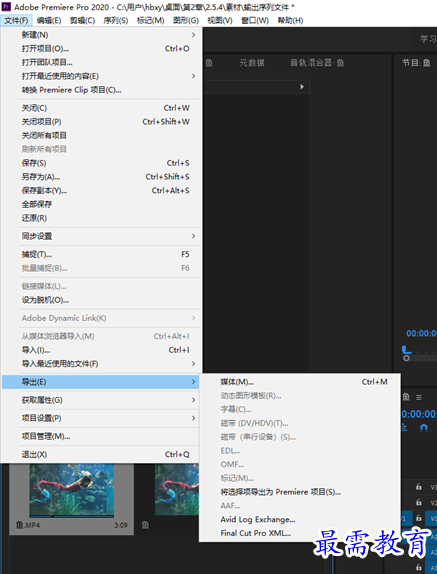
Task: Click the panel overflow arrow near 音轨混合器
Action: coord(302,87)
